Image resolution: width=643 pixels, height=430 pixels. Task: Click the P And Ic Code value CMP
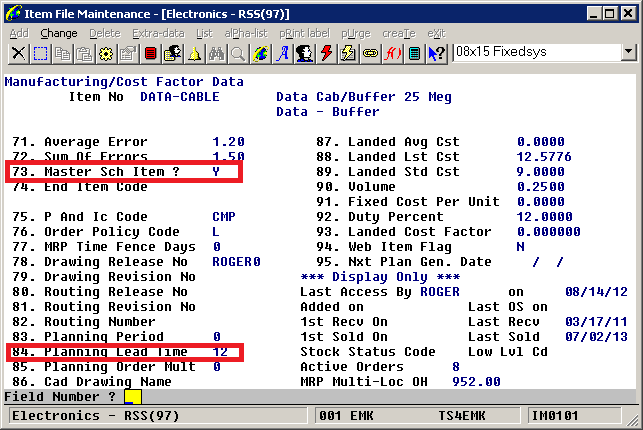[224, 217]
